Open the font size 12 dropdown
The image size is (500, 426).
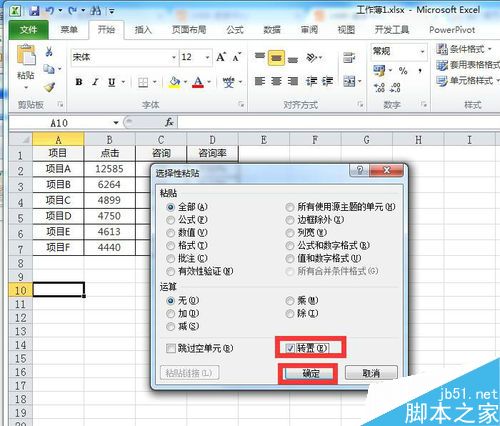pyautogui.click(x=207, y=57)
